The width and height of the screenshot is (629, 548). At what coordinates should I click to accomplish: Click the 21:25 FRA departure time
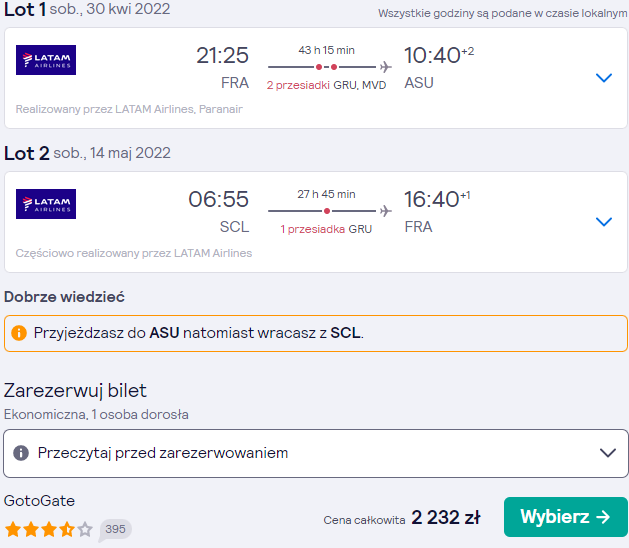tap(222, 55)
